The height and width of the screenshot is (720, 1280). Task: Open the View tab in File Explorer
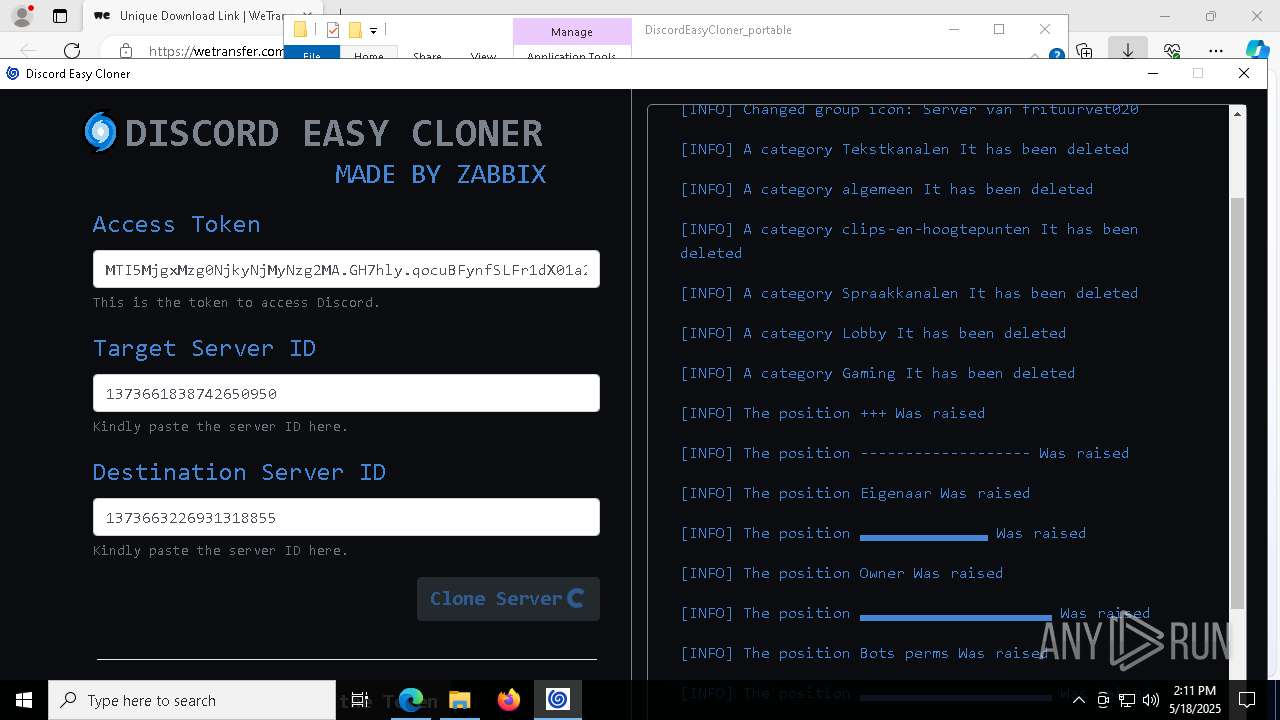(x=483, y=56)
